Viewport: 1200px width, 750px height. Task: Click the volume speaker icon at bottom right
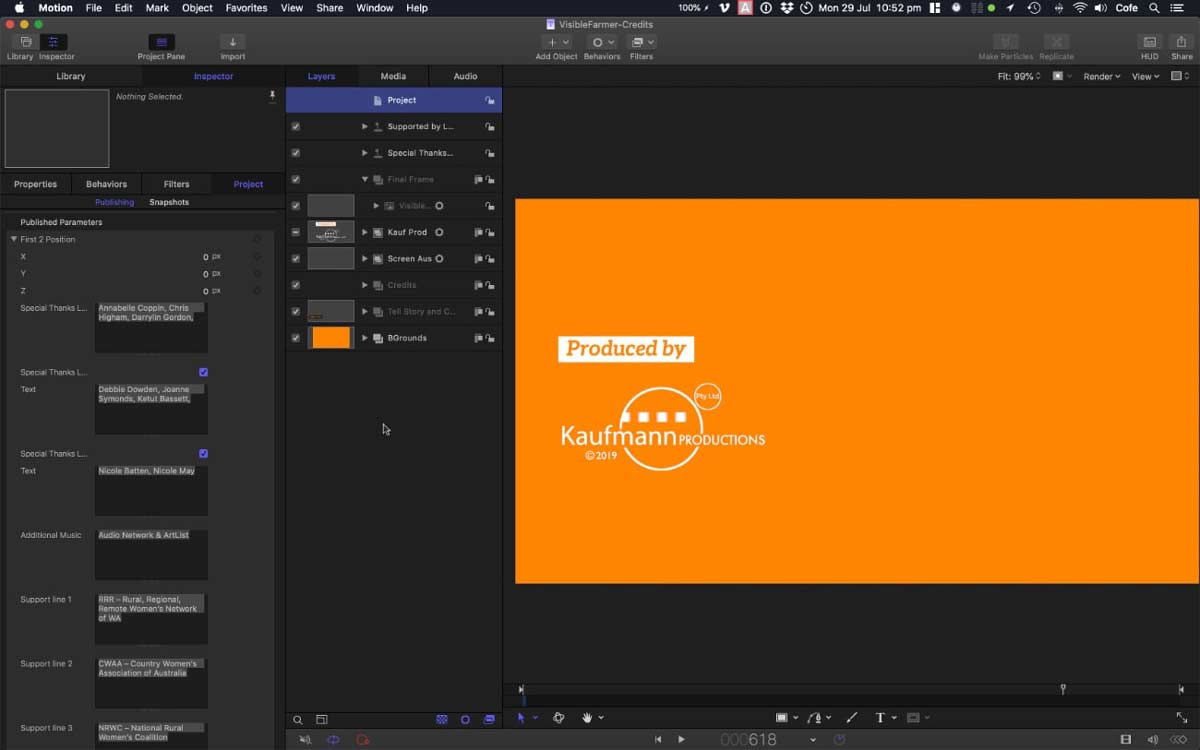[x=1153, y=740]
